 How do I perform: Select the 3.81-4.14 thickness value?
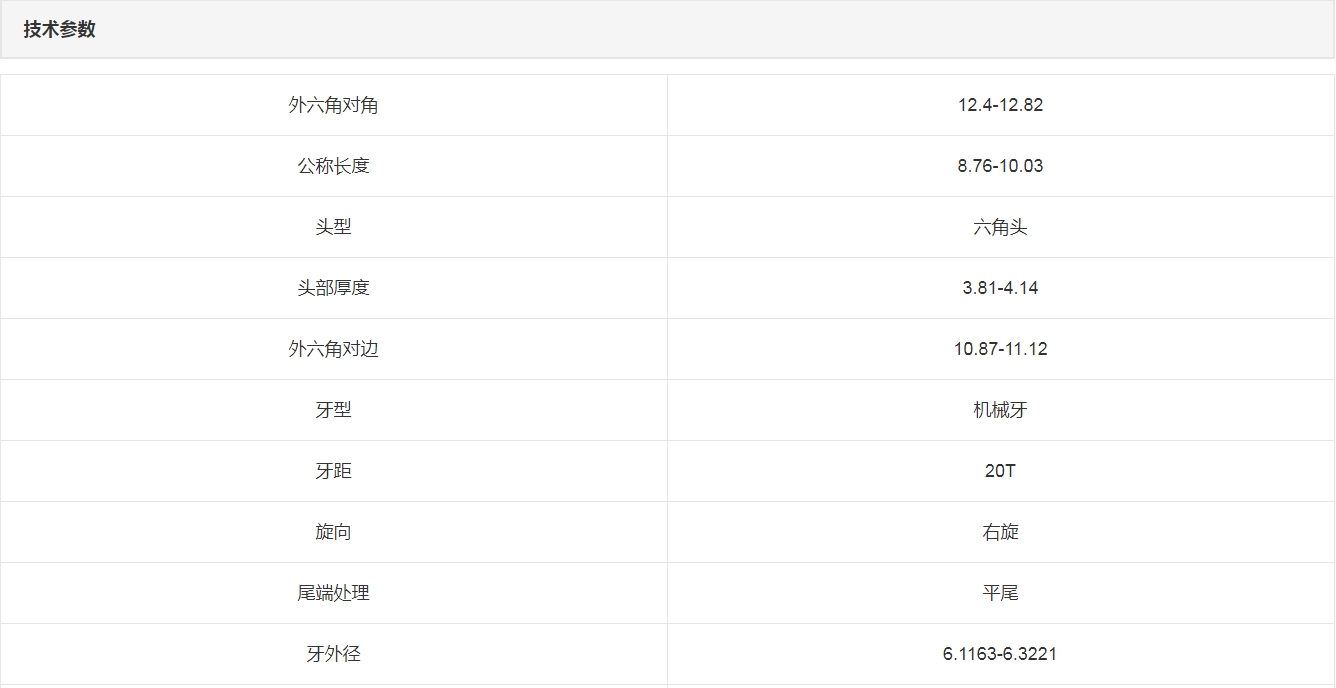pos(1000,288)
